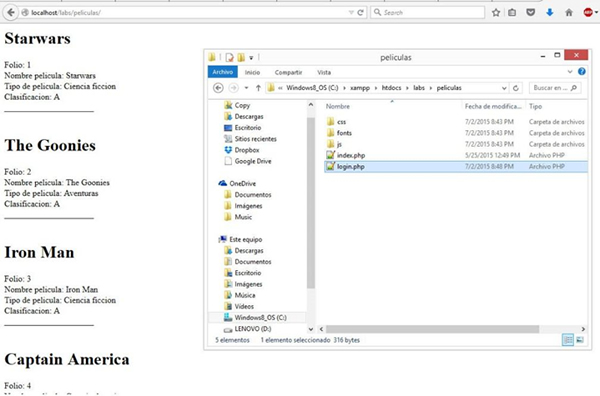600x396 pixels.
Task: Click New folder icon in title bar
Action: [x=241, y=57]
